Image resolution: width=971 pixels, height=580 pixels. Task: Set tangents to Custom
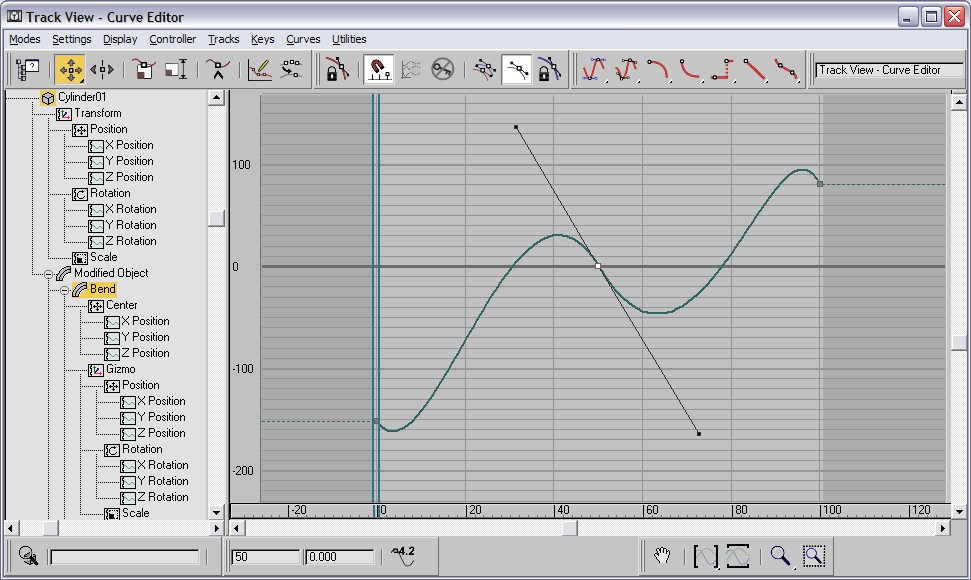626,69
